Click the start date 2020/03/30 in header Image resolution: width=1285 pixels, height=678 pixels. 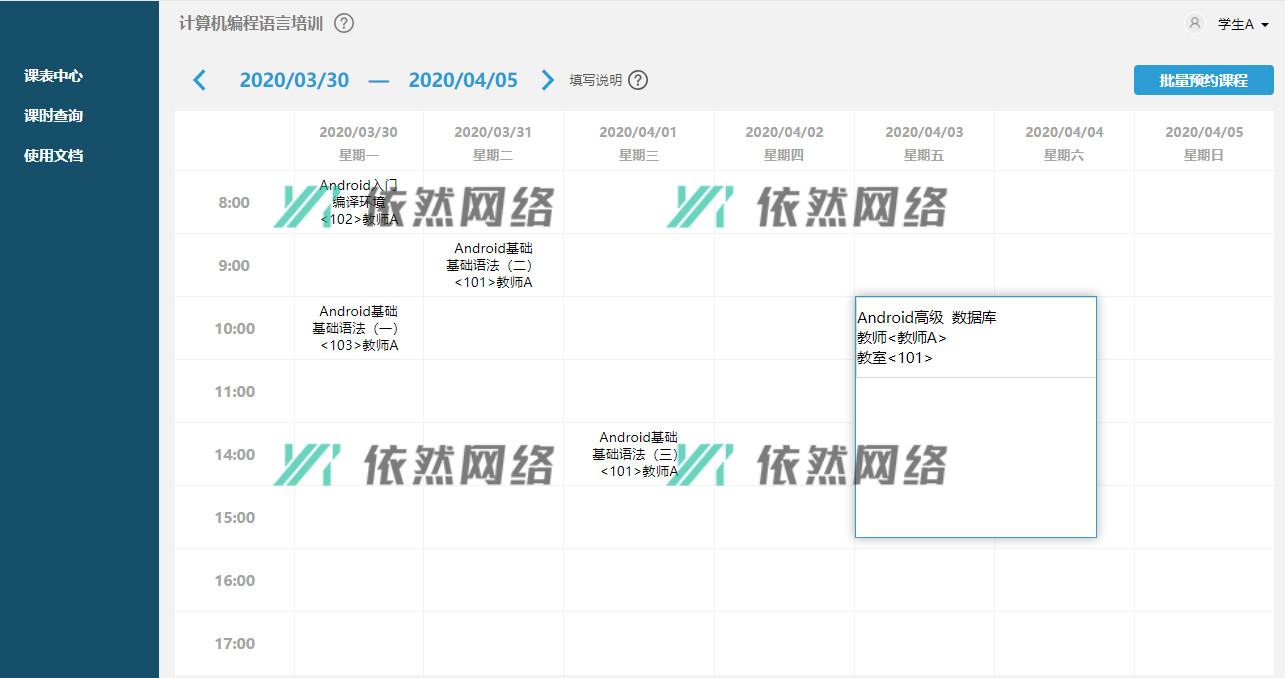coord(294,80)
